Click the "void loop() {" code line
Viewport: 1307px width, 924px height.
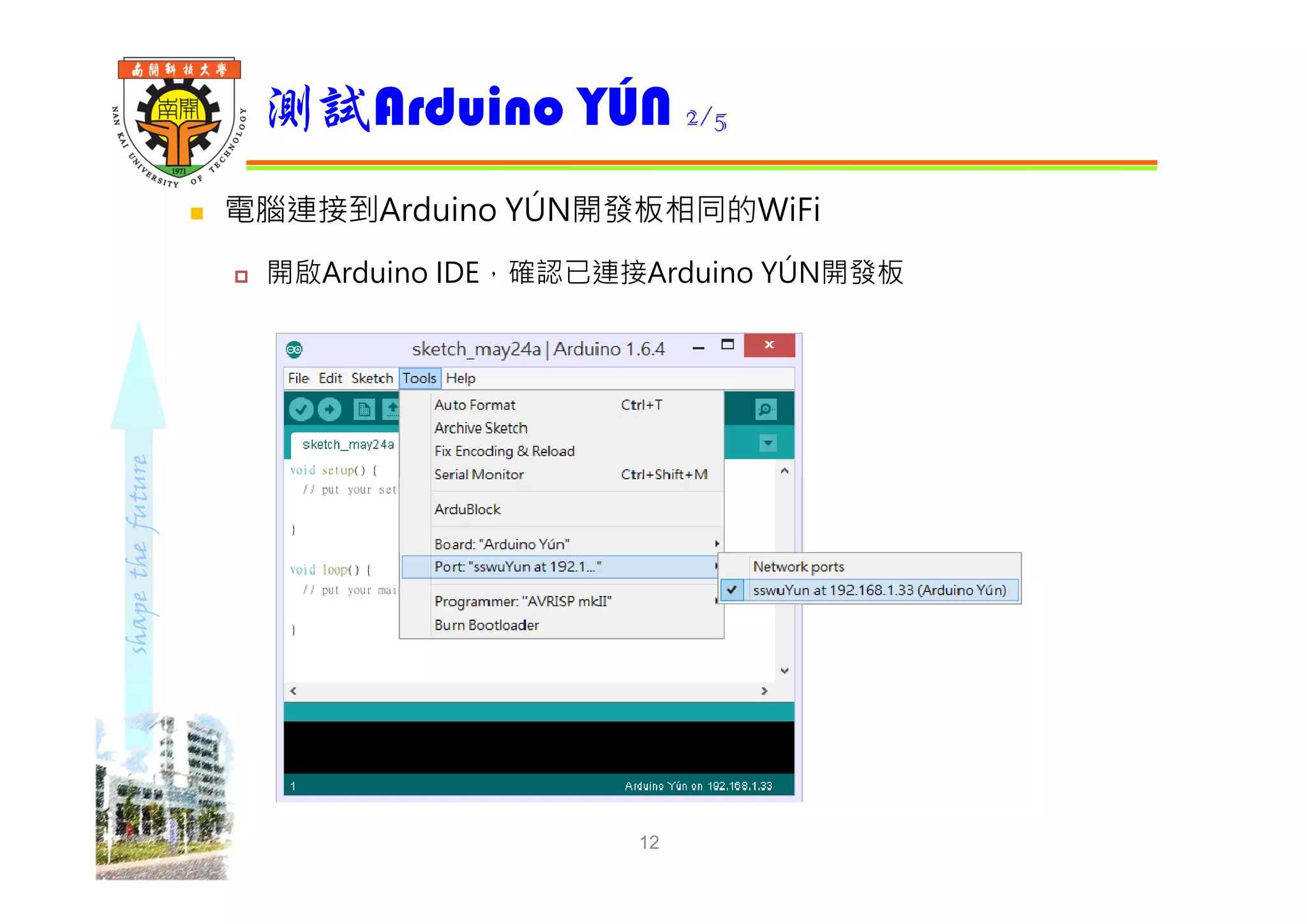coord(331,570)
